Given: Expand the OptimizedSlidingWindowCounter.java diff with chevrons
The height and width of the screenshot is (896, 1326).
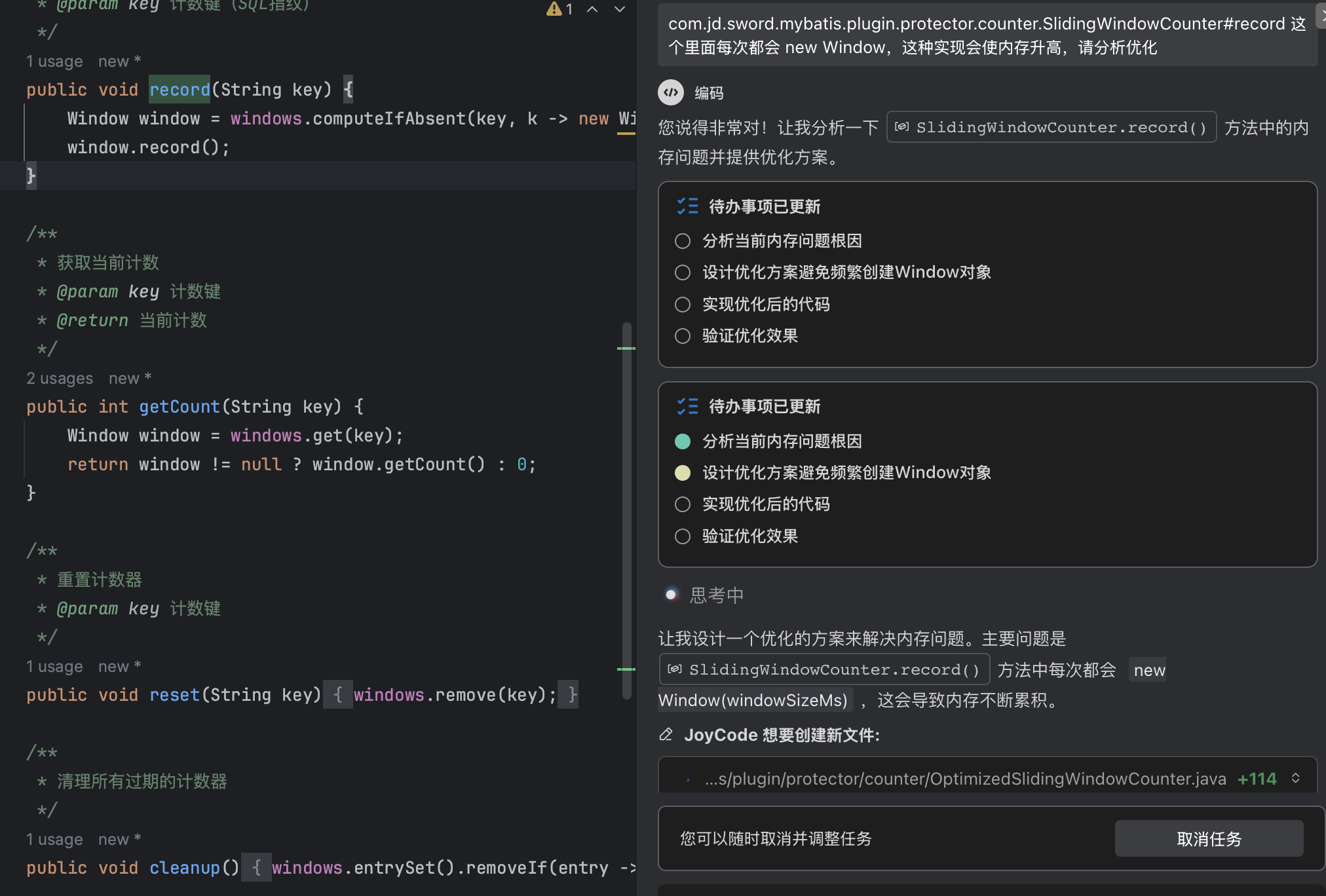Looking at the screenshot, I should pyautogui.click(x=1295, y=778).
